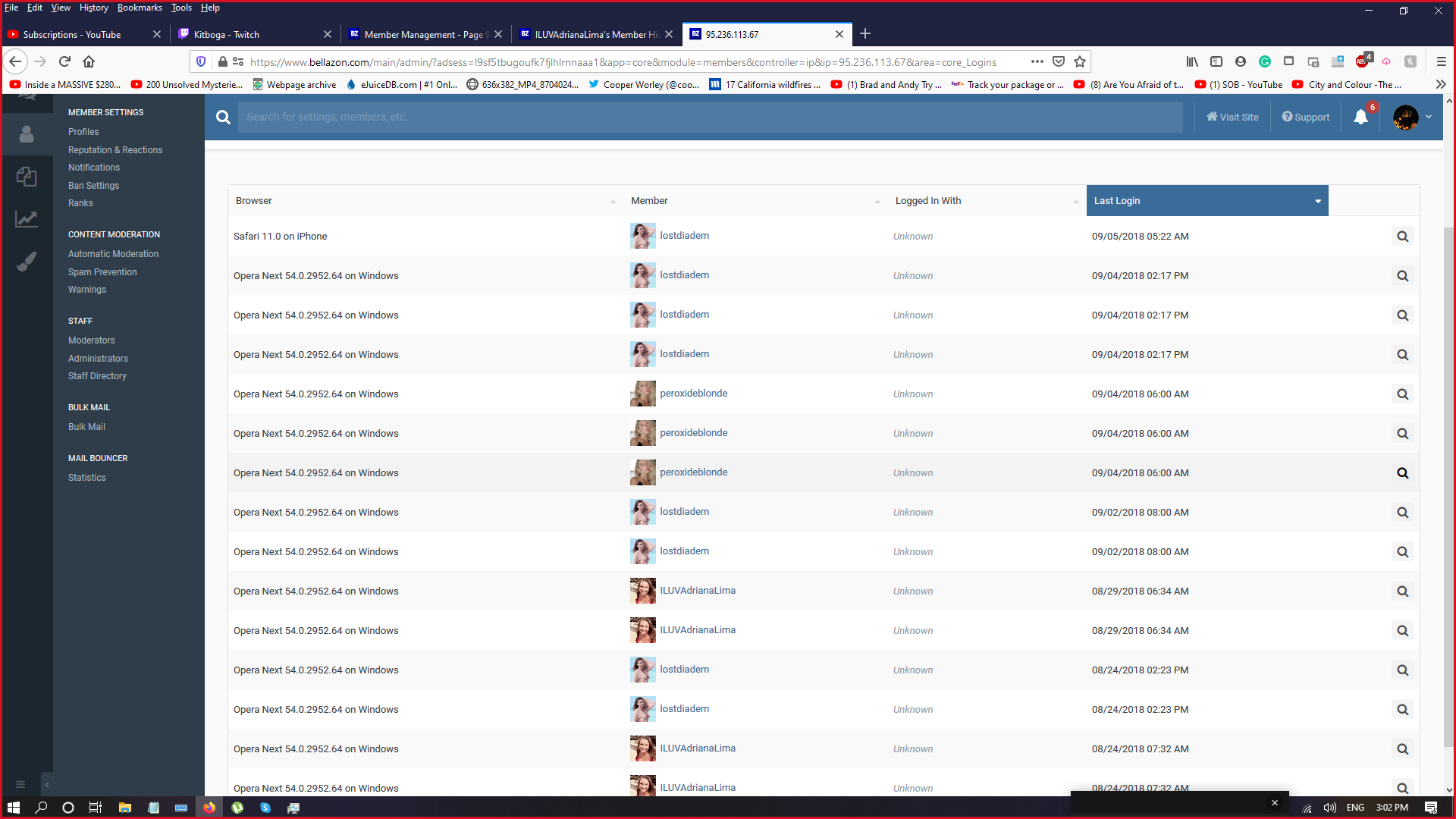The width and height of the screenshot is (1456, 819).
Task: Bookmark this page with star icon
Action: click(1080, 61)
